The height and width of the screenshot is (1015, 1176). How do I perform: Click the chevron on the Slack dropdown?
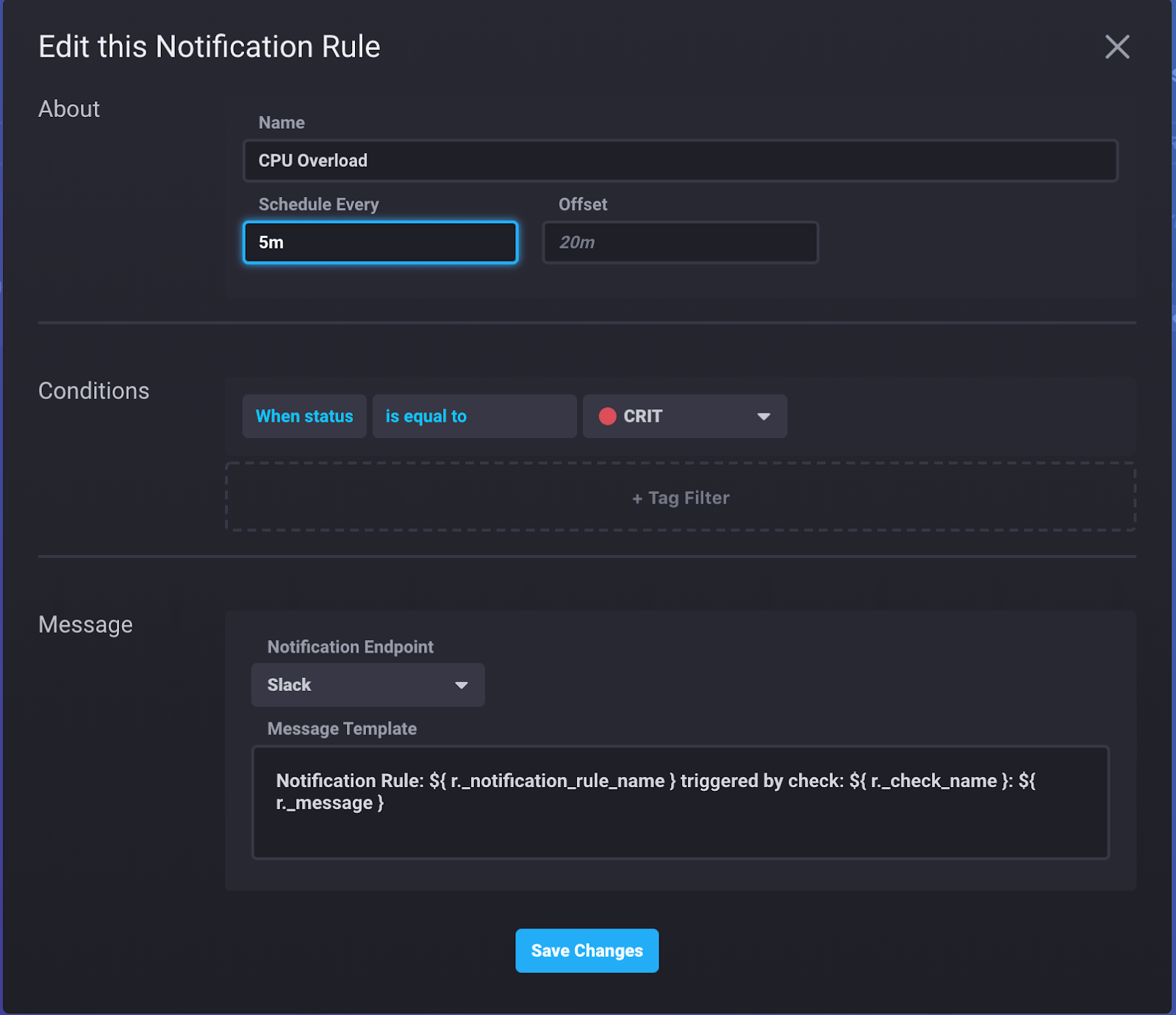click(462, 684)
